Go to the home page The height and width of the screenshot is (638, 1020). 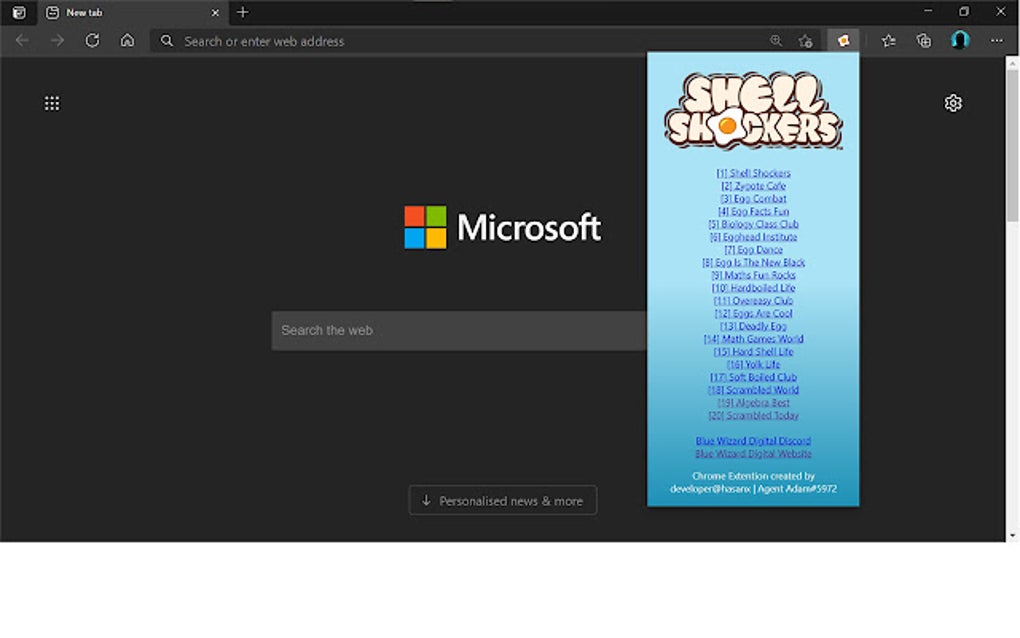point(128,40)
